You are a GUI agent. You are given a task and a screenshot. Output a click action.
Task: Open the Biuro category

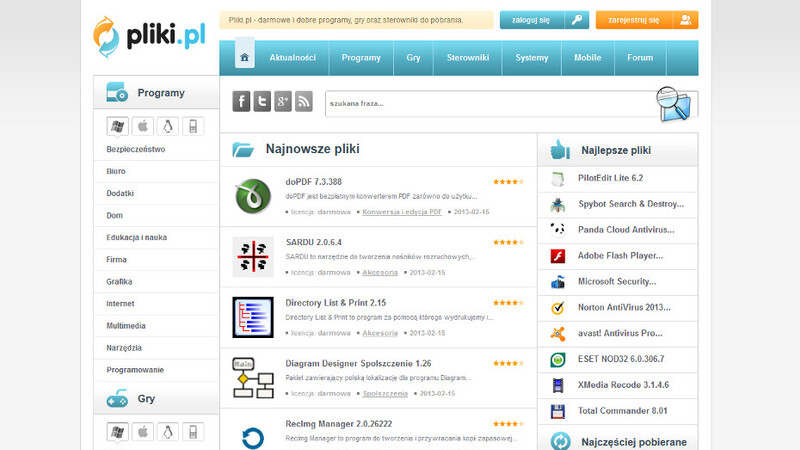pyautogui.click(x=116, y=171)
